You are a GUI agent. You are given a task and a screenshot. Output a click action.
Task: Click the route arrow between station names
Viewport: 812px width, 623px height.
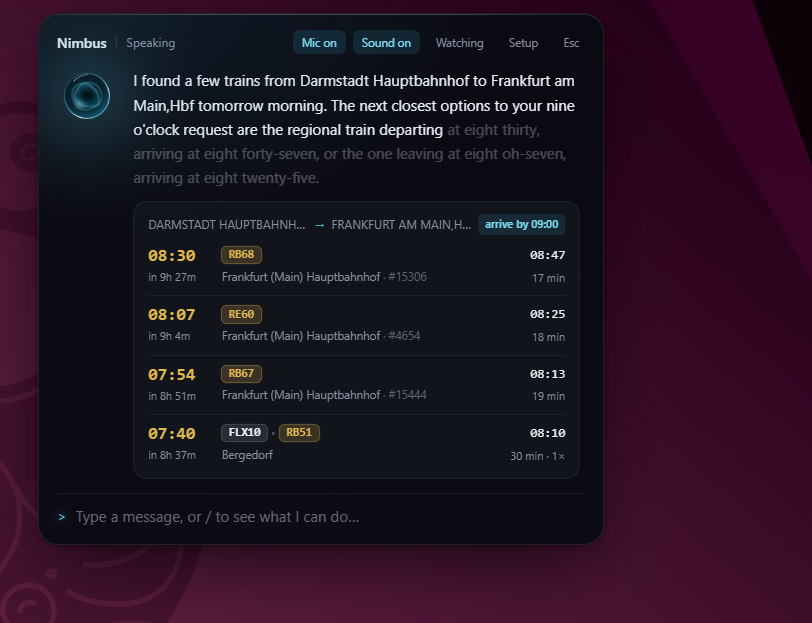point(320,225)
